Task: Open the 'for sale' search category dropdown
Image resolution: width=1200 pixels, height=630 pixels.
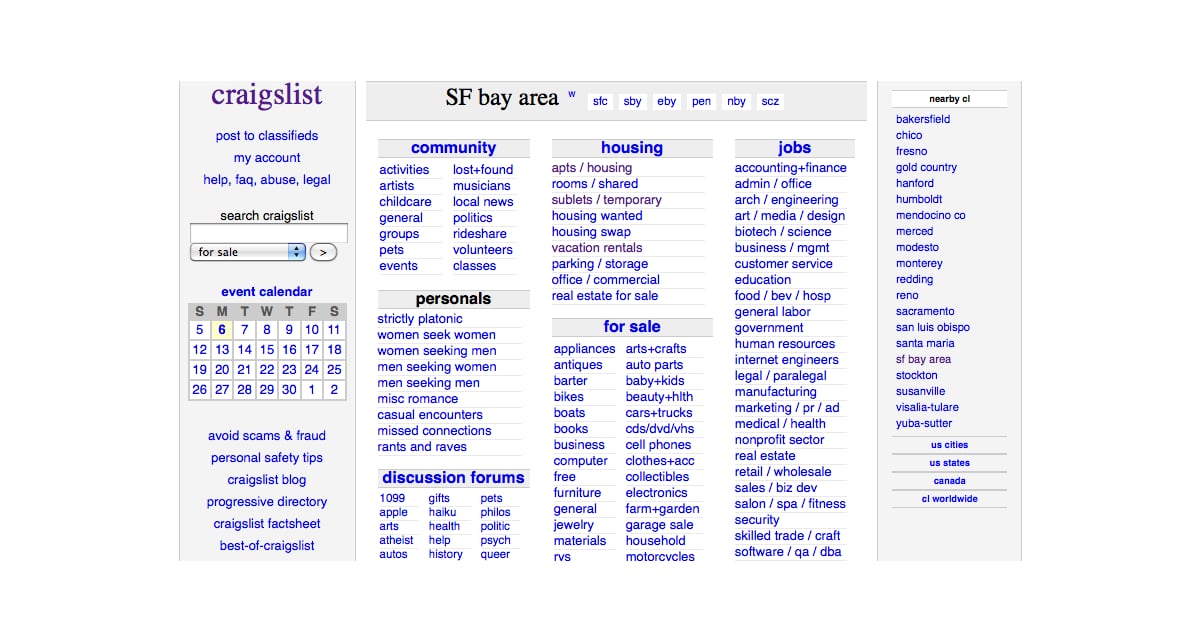Action: tap(247, 252)
